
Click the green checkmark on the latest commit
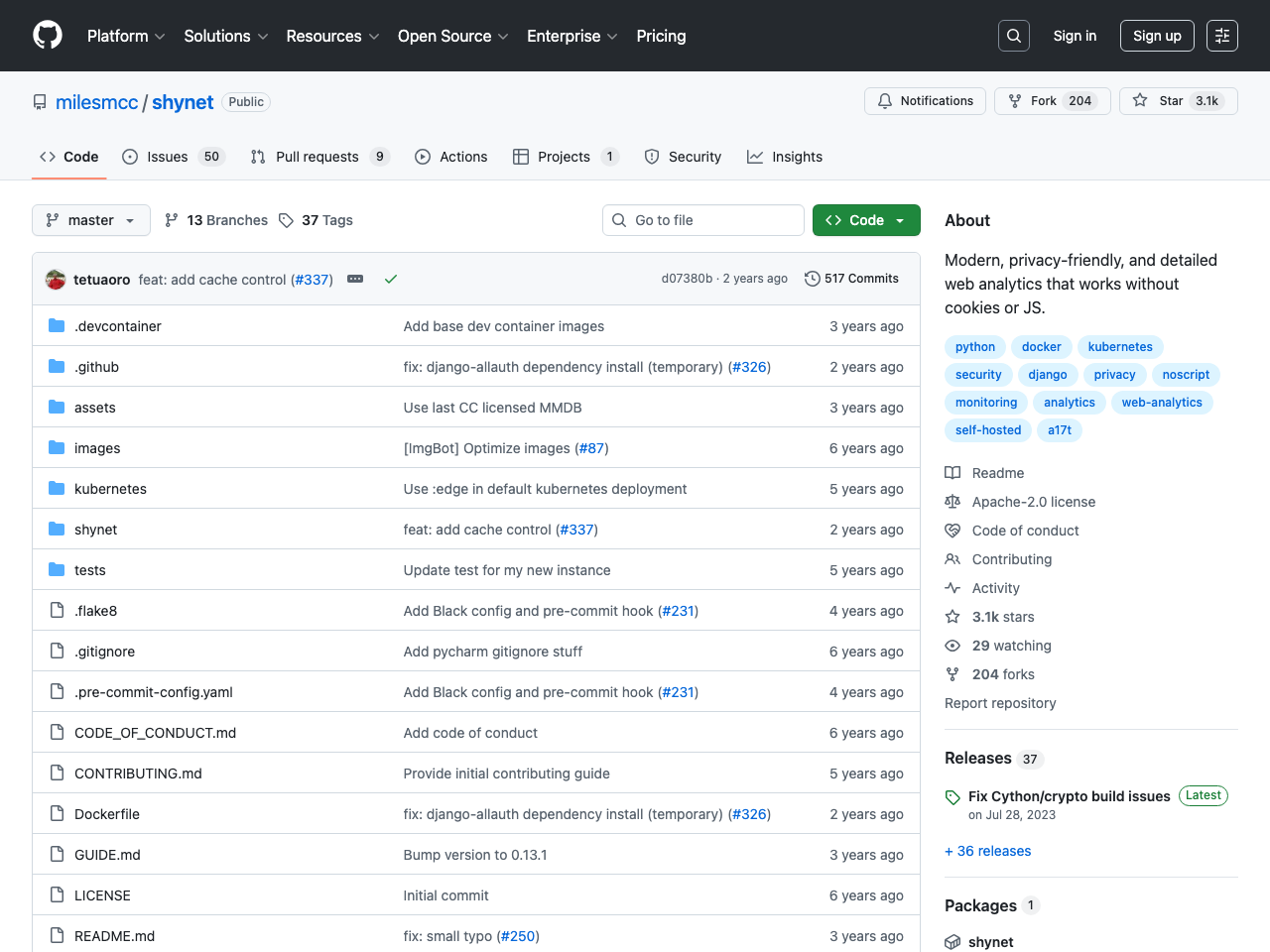390,279
